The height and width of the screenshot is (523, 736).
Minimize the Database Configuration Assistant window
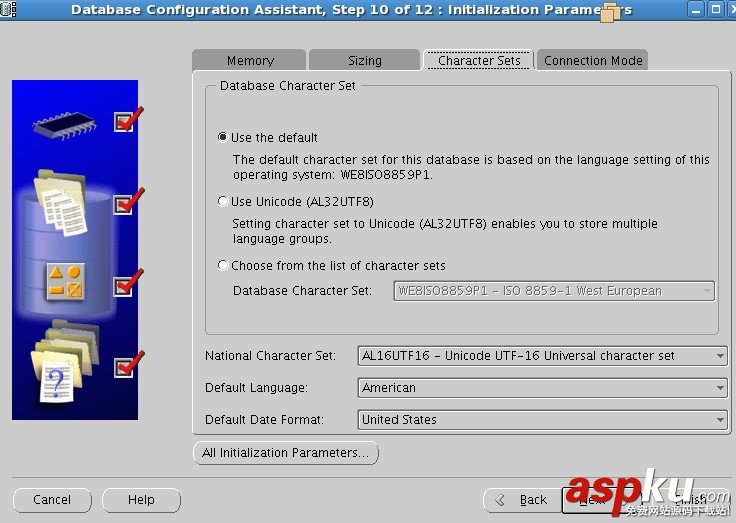coord(697,9)
